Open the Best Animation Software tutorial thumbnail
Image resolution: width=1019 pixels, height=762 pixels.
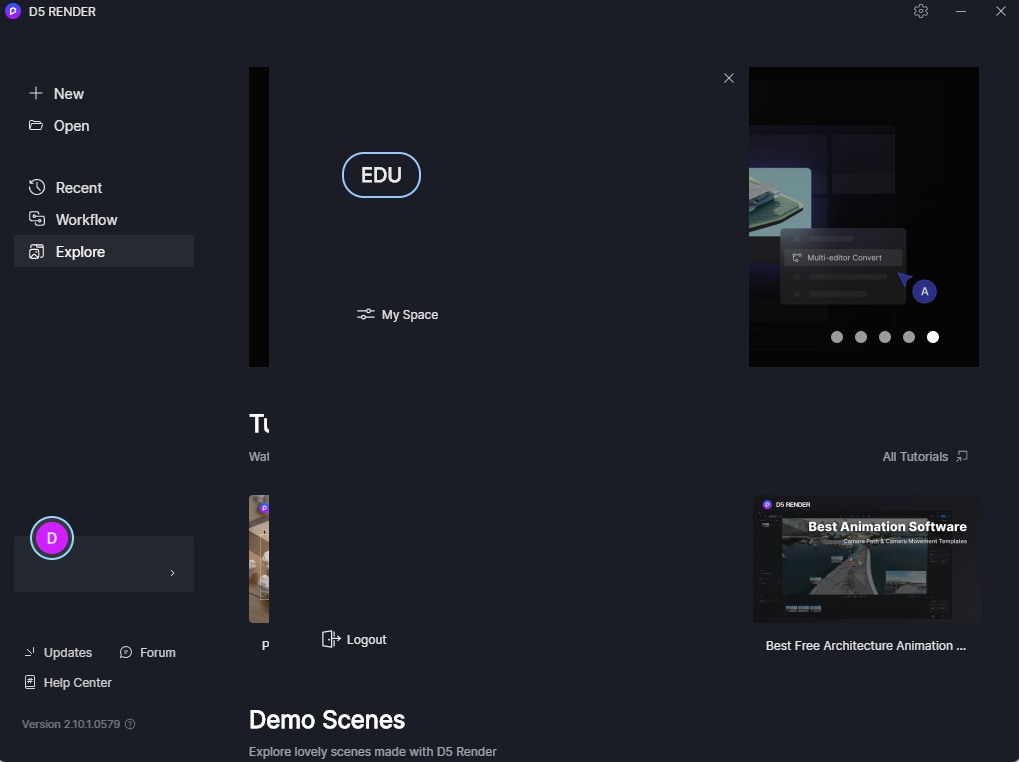coord(867,559)
